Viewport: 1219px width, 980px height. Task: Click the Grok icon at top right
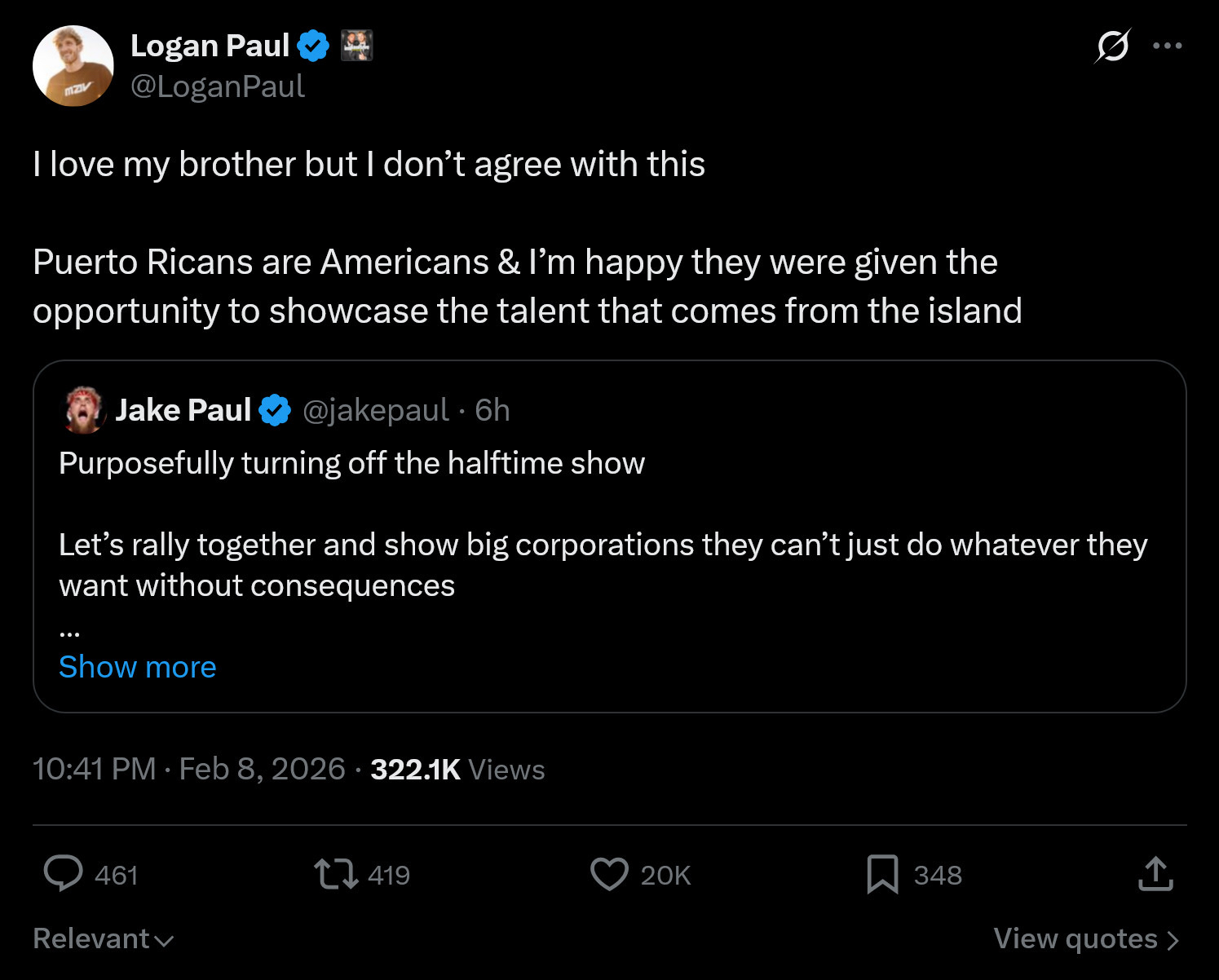point(1112,46)
